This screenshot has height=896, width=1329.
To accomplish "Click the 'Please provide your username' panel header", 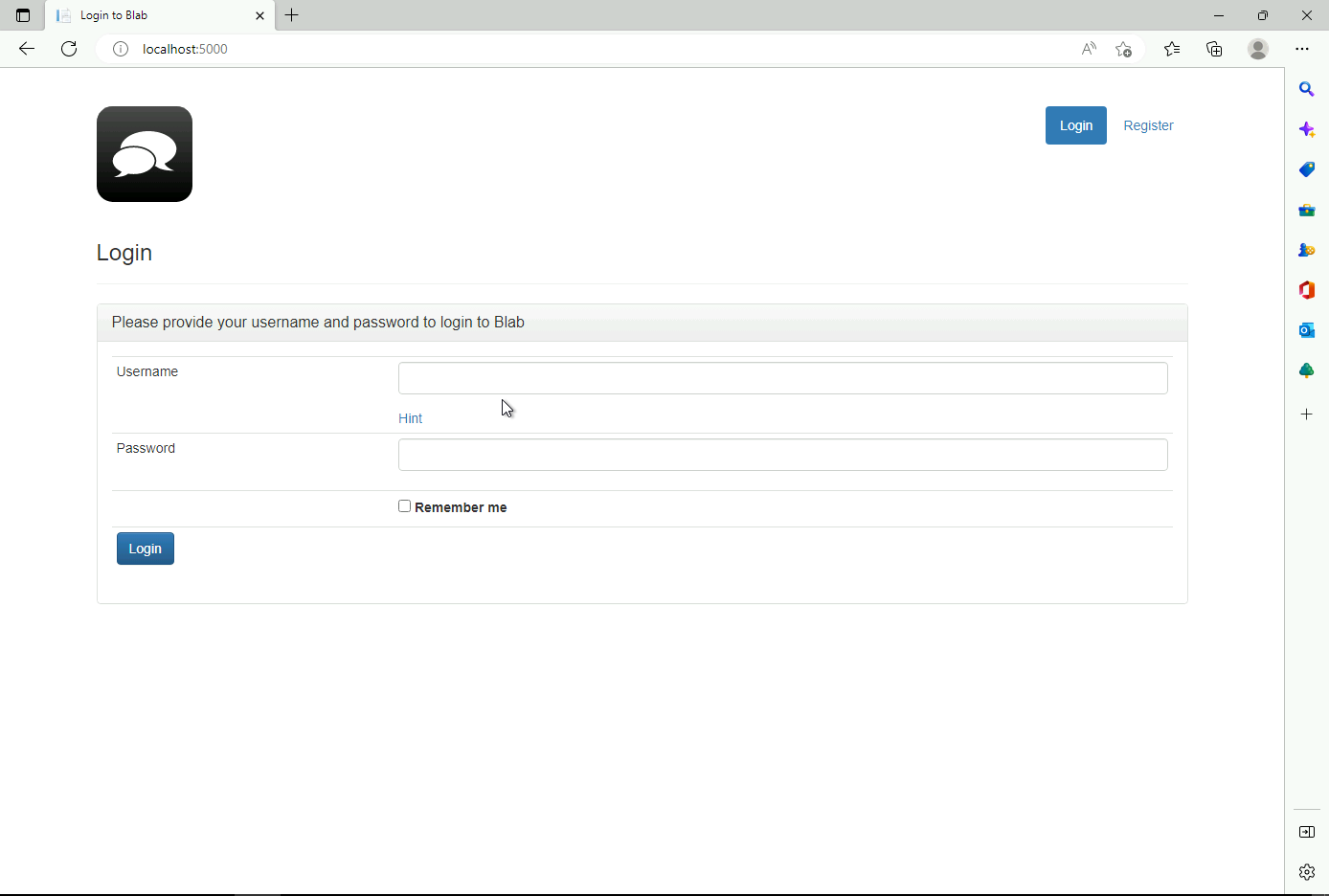I will pyautogui.click(x=642, y=323).
